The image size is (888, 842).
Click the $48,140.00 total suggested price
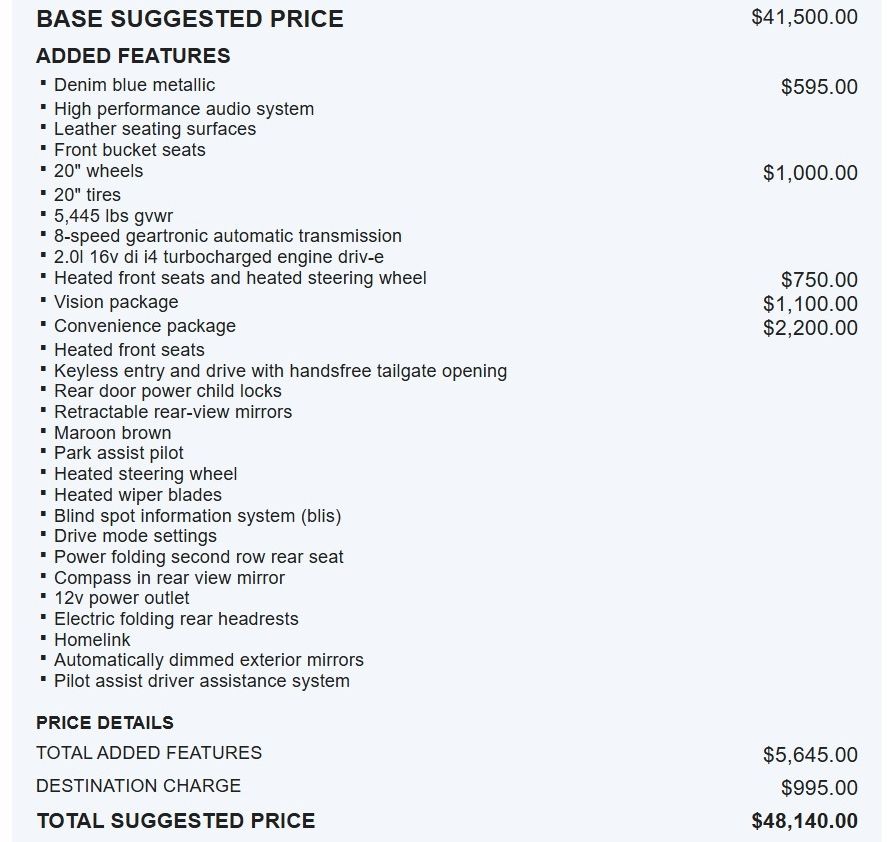tap(804, 821)
